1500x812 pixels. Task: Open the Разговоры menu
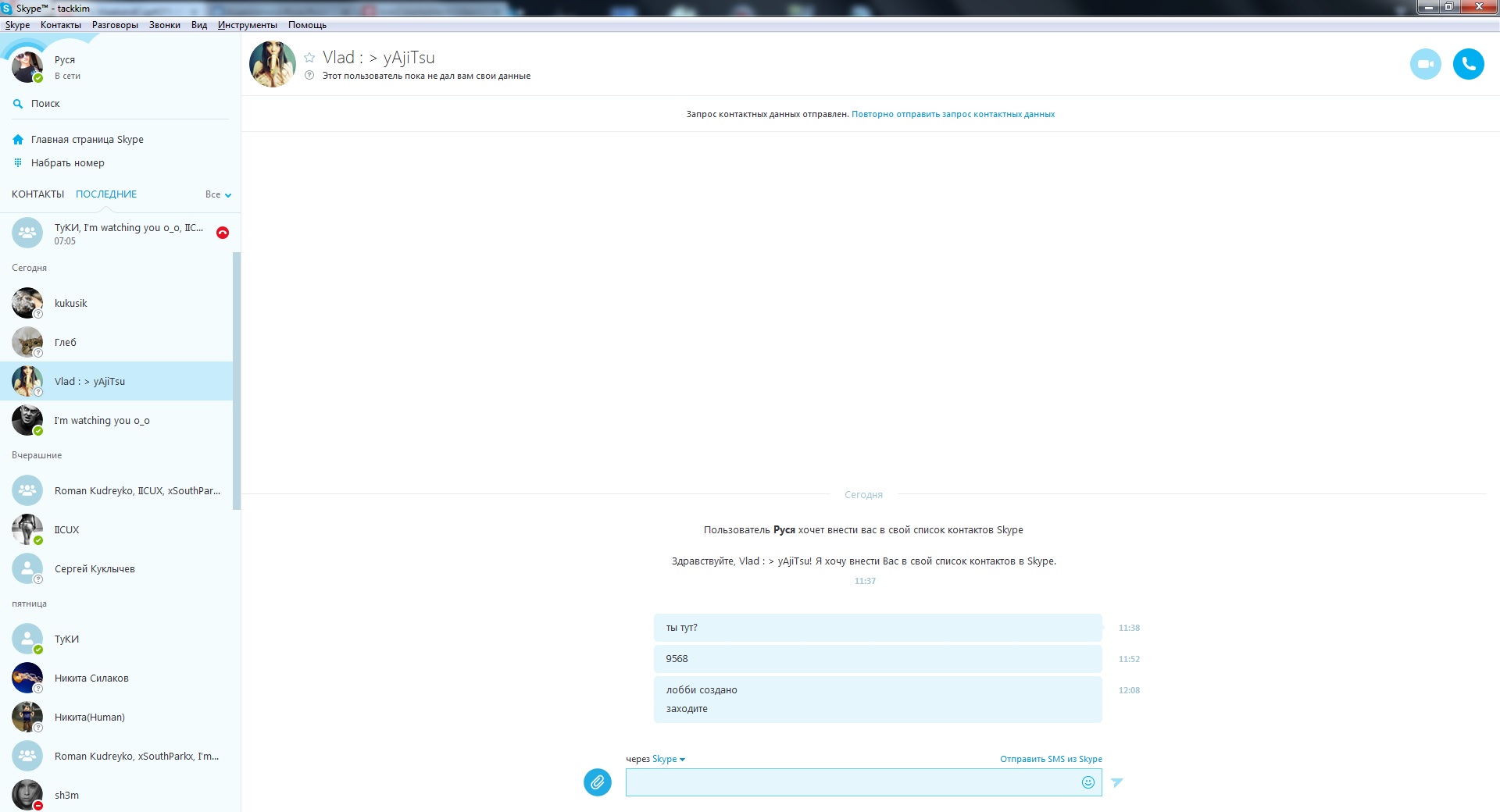click(x=115, y=25)
